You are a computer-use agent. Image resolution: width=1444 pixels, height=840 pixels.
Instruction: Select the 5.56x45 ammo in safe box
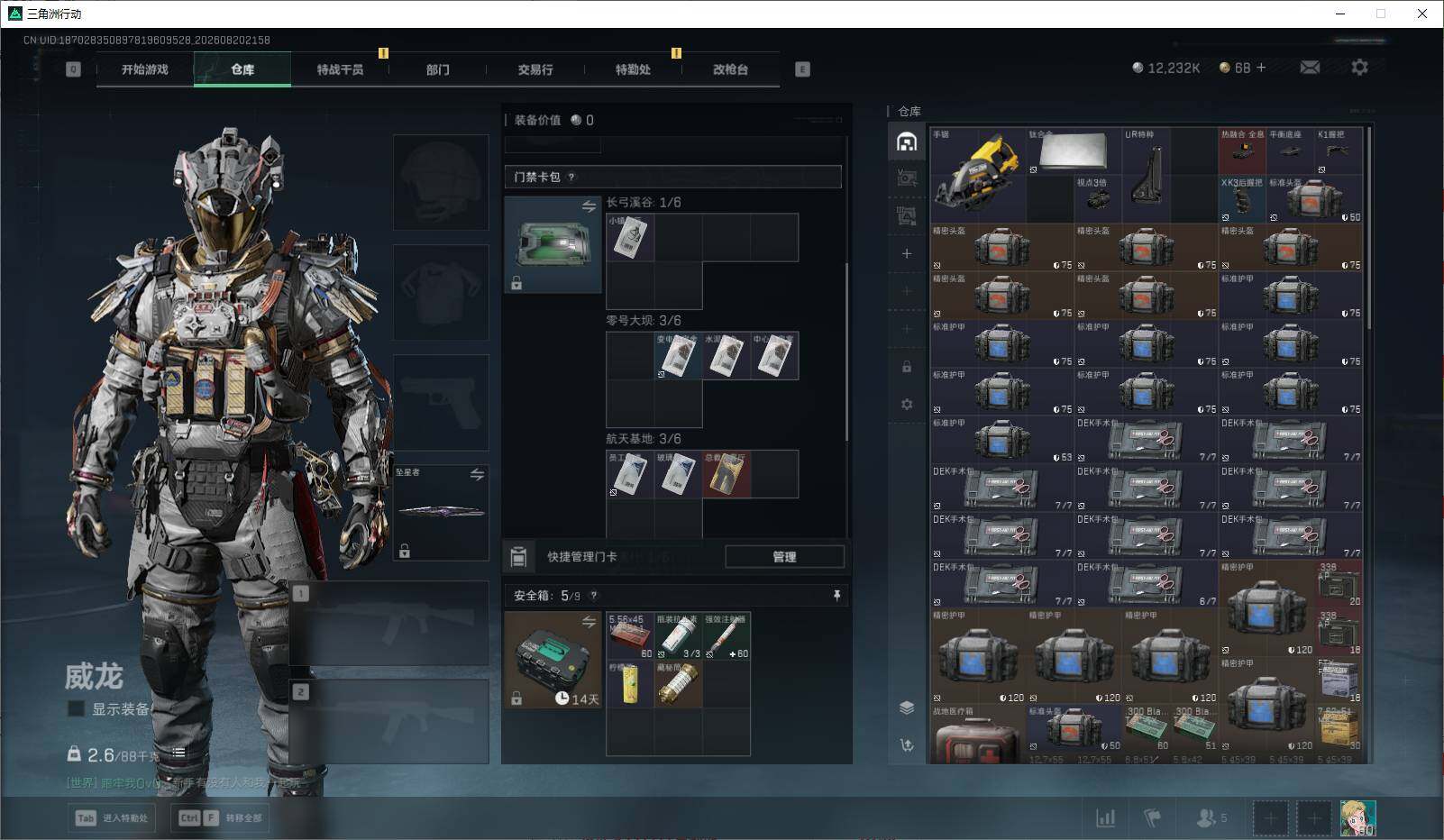[x=630, y=636]
